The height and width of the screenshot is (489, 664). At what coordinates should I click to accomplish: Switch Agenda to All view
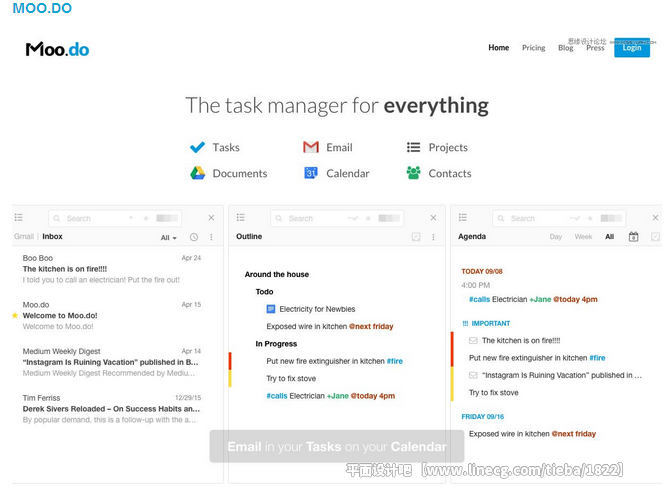pos(609,237)
